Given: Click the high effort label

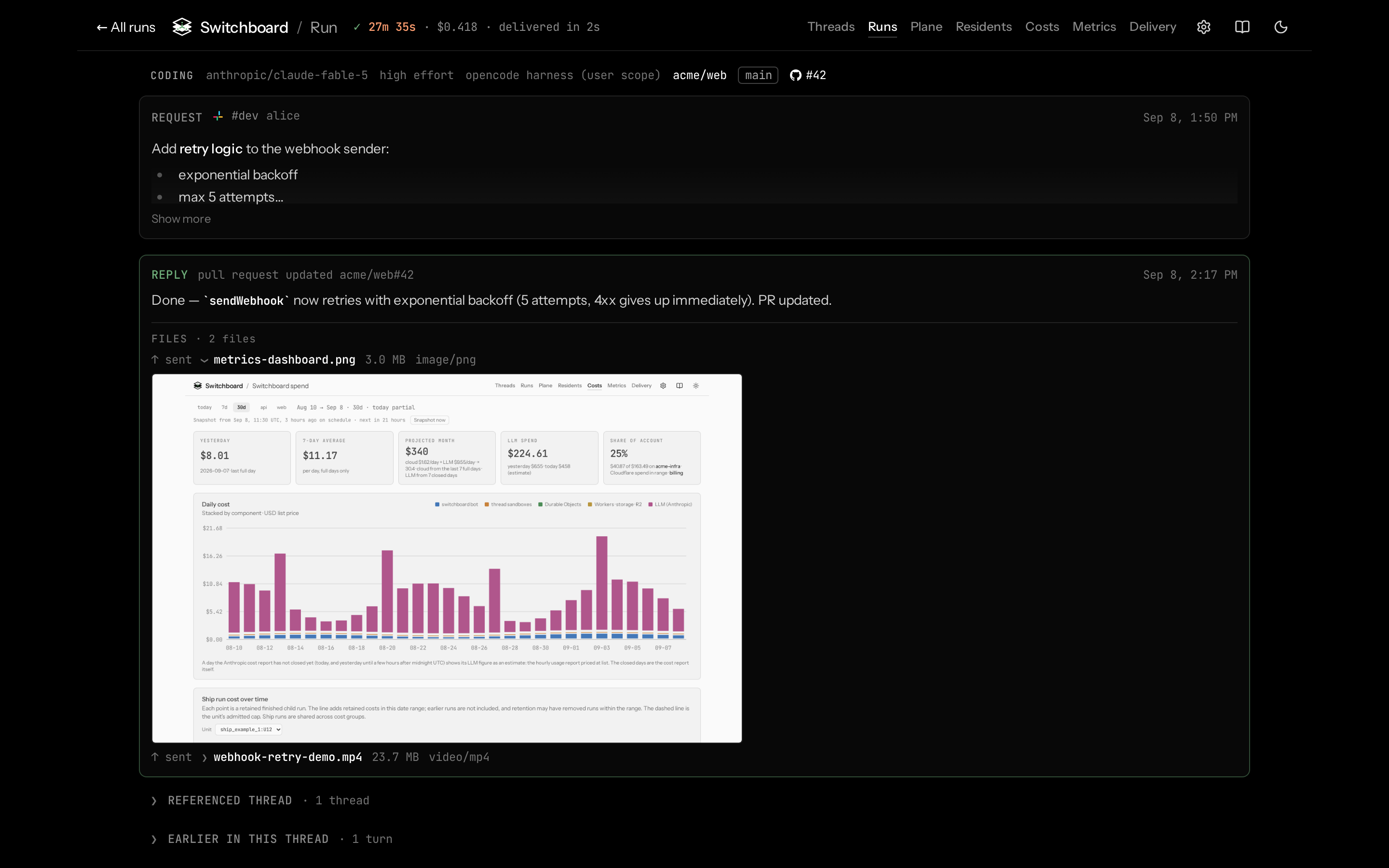Looking at the screenshot, I should pos(416,75).
